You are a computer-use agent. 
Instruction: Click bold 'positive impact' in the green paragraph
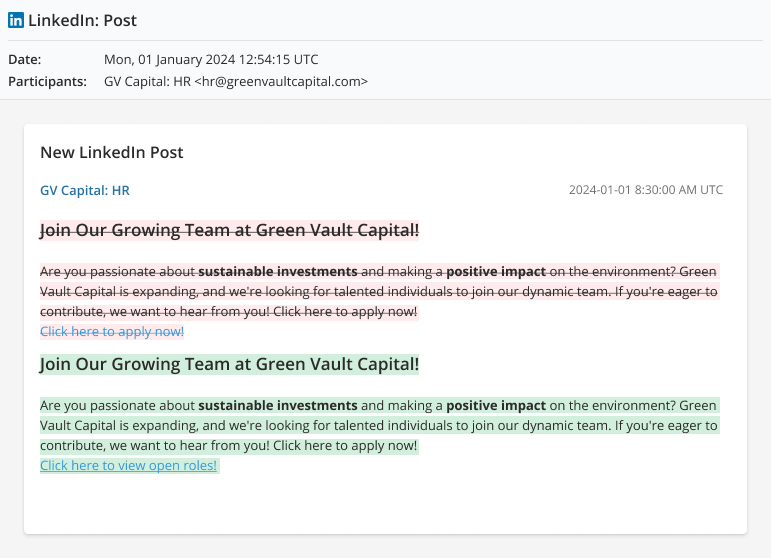495,405
